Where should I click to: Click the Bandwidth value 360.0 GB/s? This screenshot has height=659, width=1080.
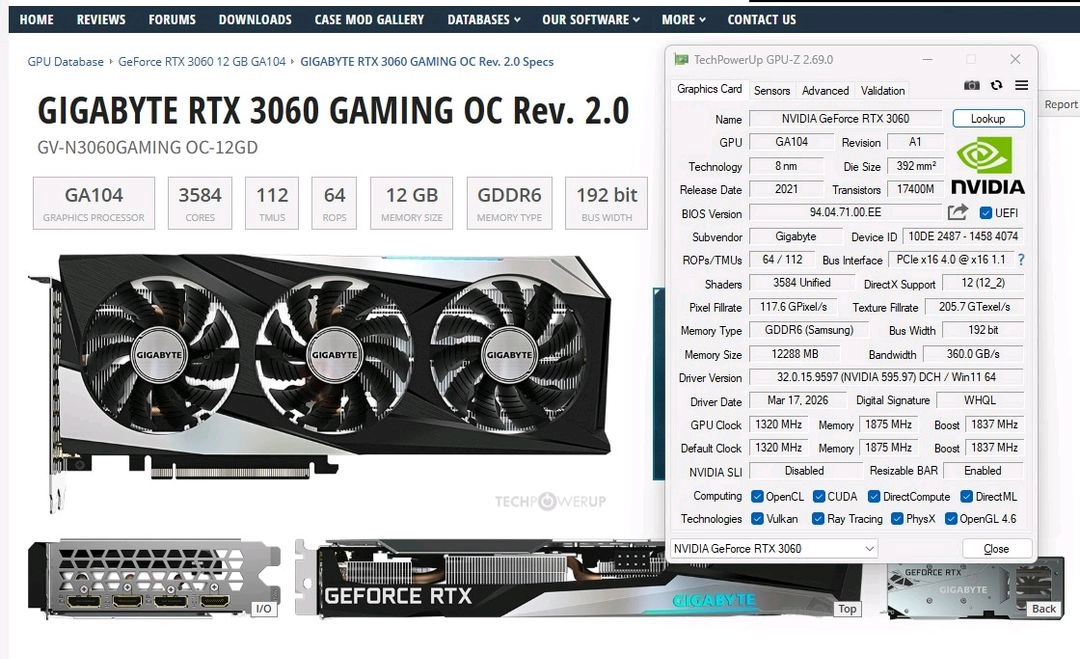(x=973, y=354)
